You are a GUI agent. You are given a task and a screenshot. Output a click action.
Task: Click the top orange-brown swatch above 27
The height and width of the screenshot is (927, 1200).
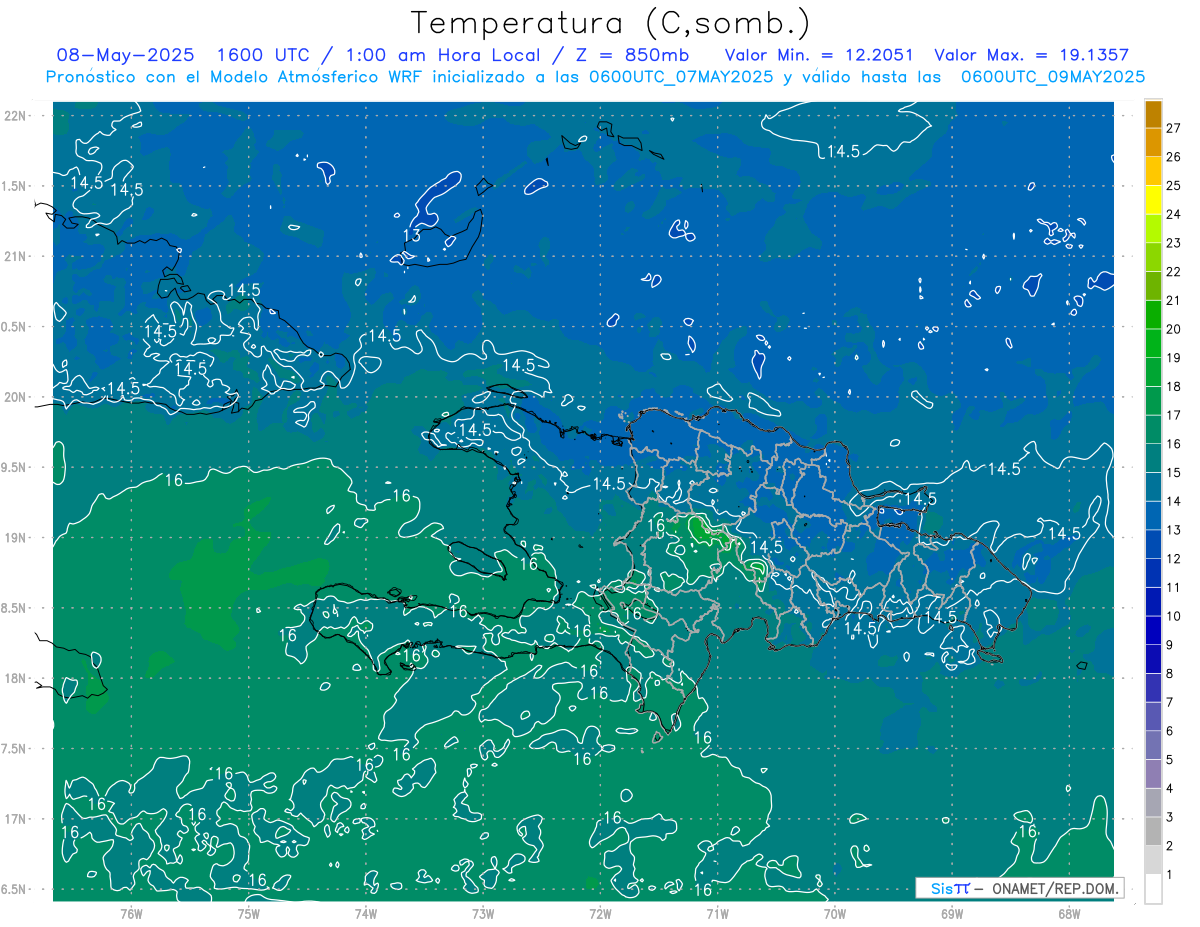pyautogui.click(x=1153, y=113)
